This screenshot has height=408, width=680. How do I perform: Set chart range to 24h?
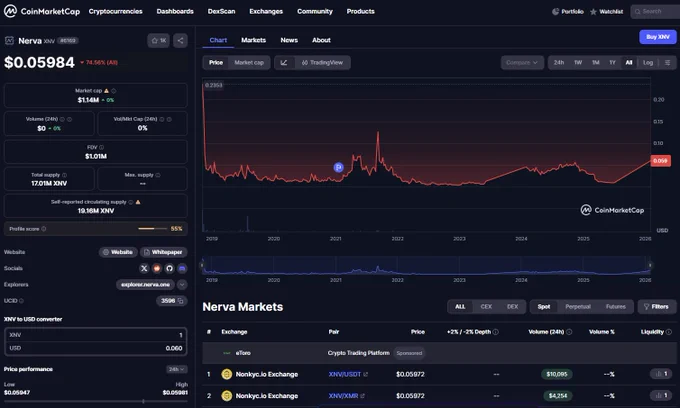pos(559,62)
